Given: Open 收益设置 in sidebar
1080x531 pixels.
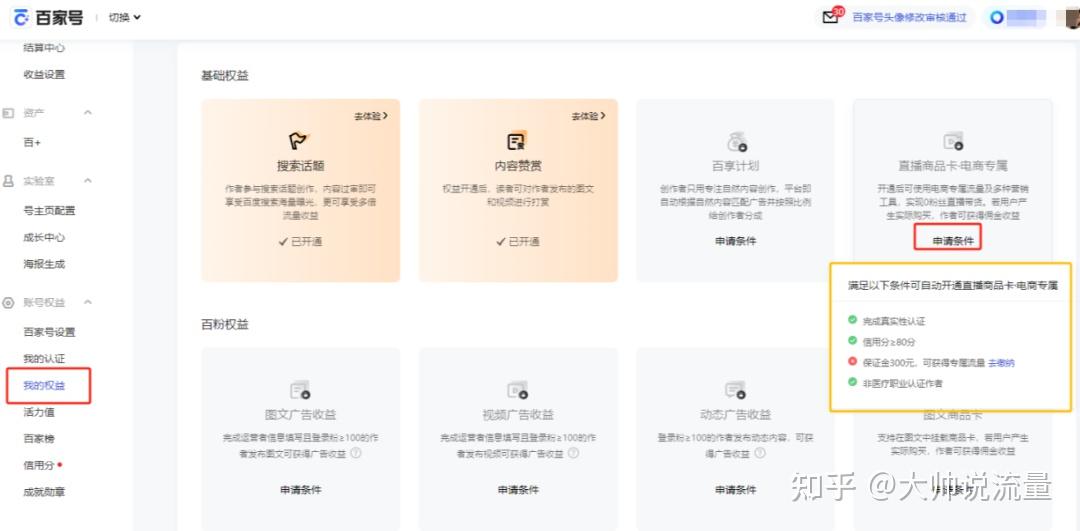Looking at the screenshot, I should [x=44, y=74].
